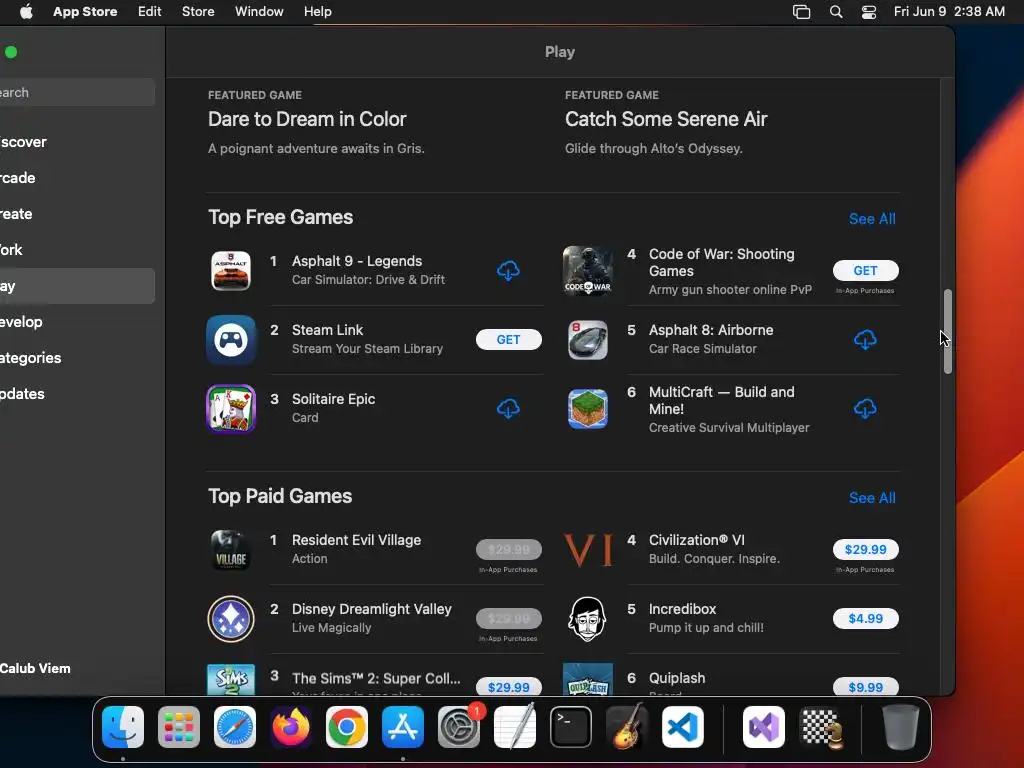Open the Asphalt 9 - Legends app icon

231,270
